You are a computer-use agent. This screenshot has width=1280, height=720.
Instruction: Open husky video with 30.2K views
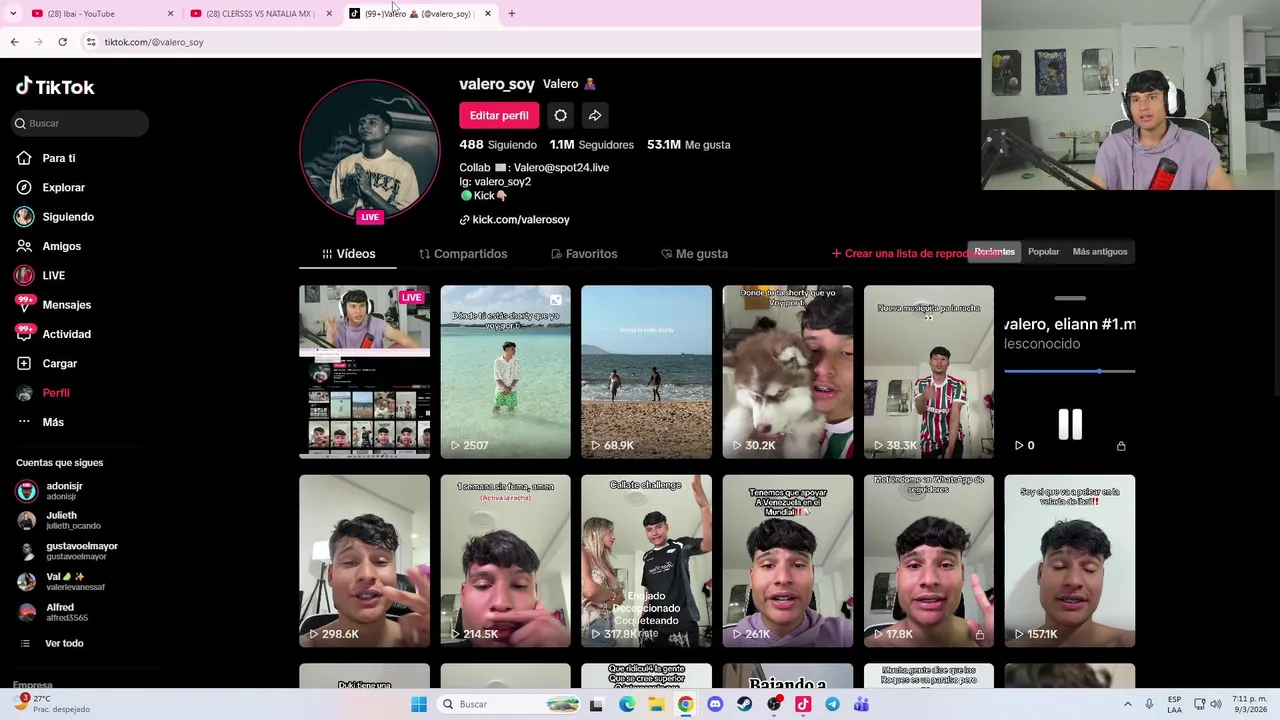788,372
